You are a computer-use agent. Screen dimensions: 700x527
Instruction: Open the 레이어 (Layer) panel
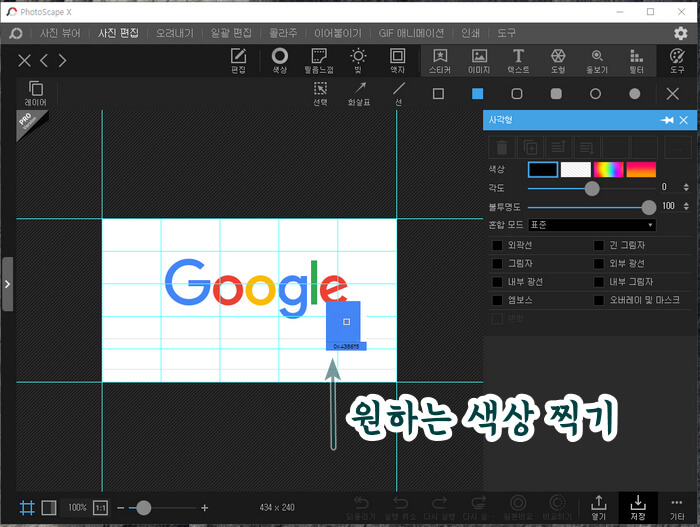point(35,93)
